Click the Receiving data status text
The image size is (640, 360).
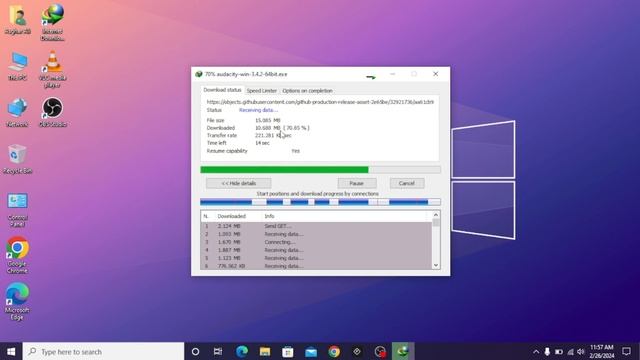(258, 110)
